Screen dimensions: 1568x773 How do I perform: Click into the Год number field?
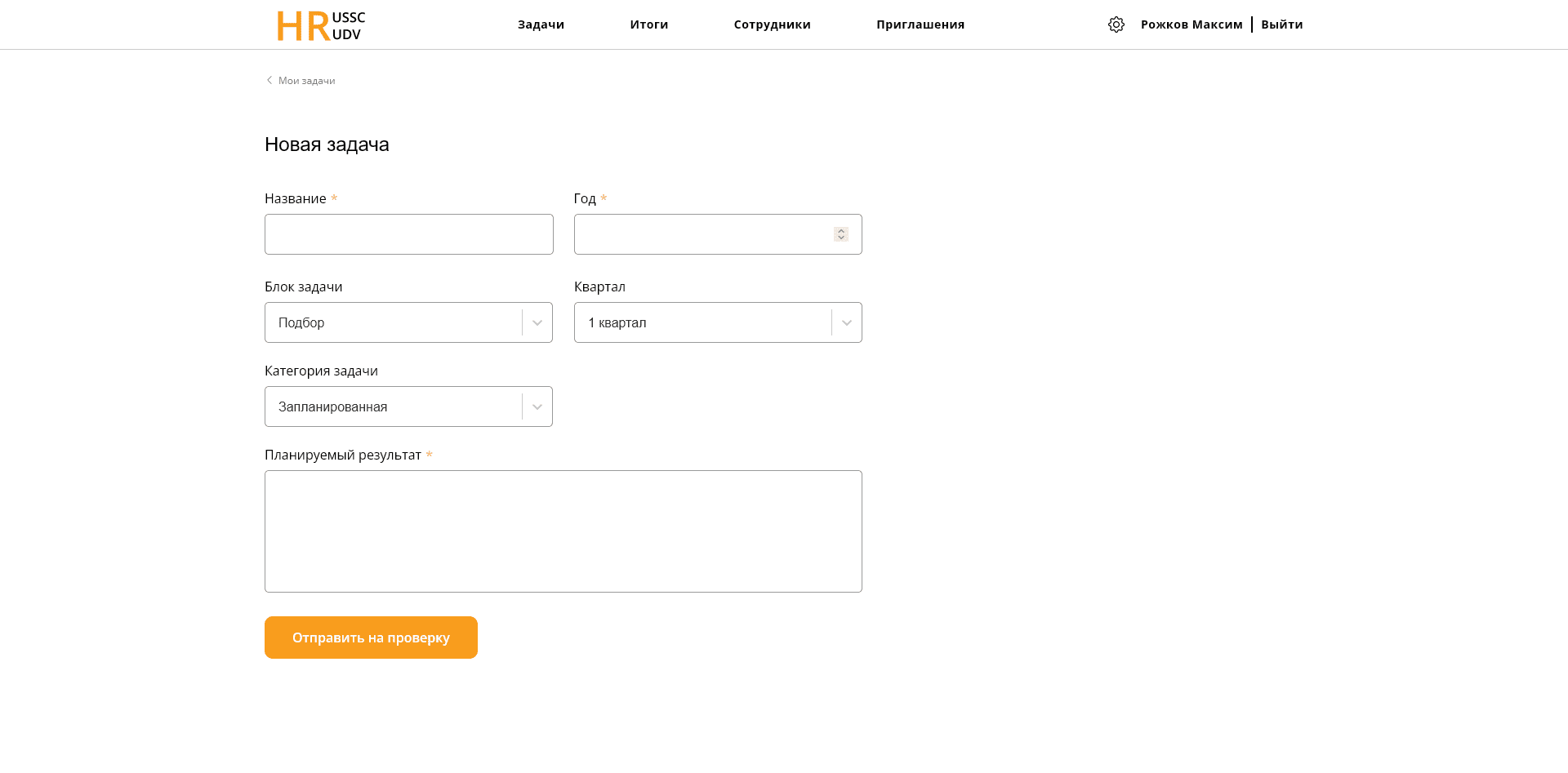(x=702, y=234)
